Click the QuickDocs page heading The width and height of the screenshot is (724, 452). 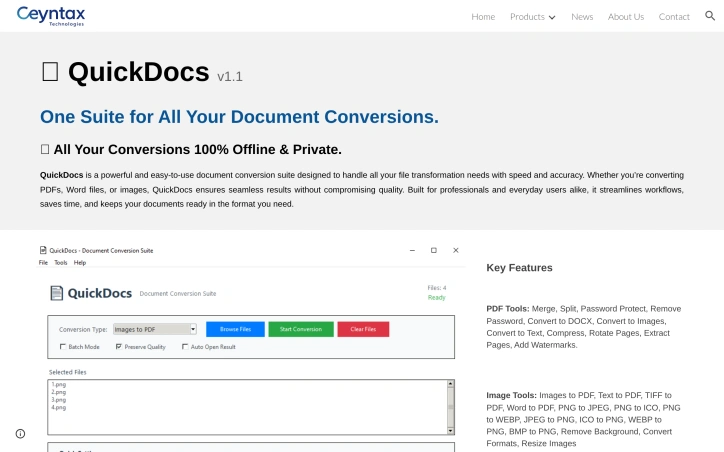point(139,72)
